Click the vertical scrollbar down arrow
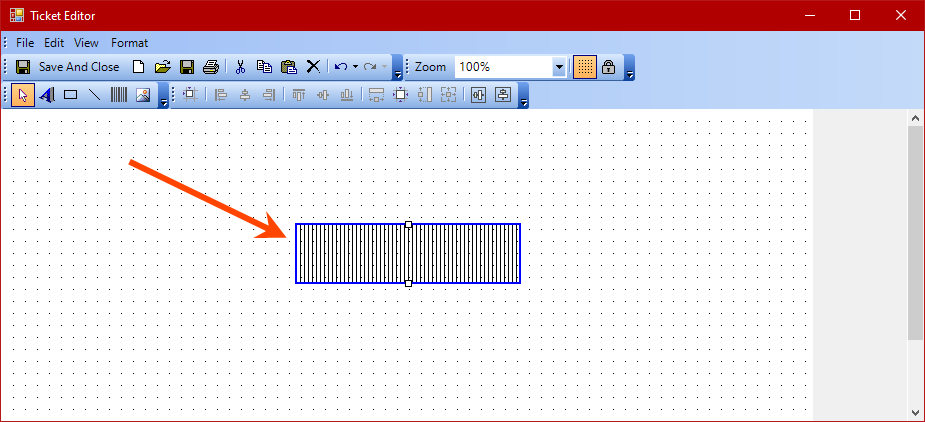This screenshot has height=422, width=925. (916, 413)
